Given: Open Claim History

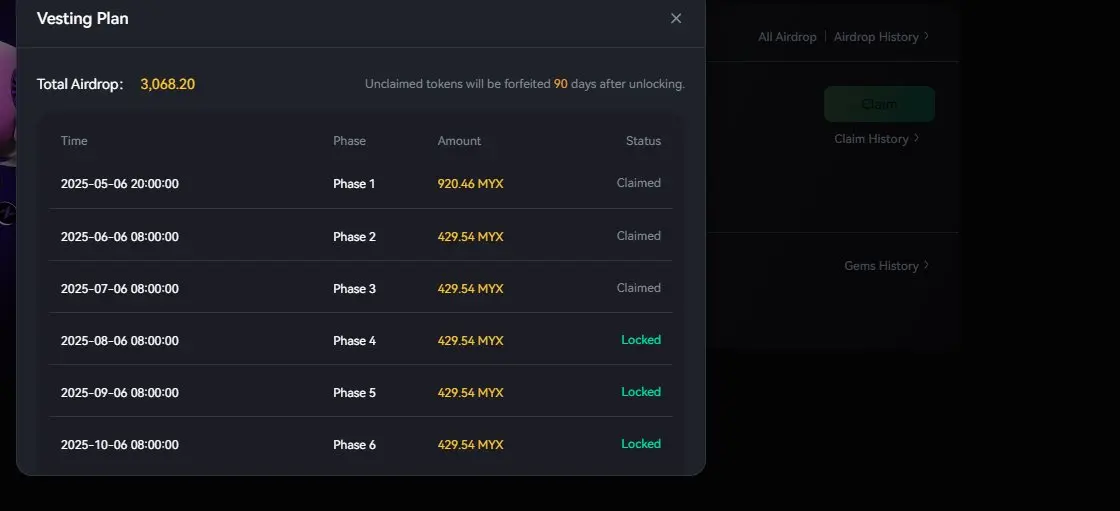Looking at the screenshot, I should point(871,139).
